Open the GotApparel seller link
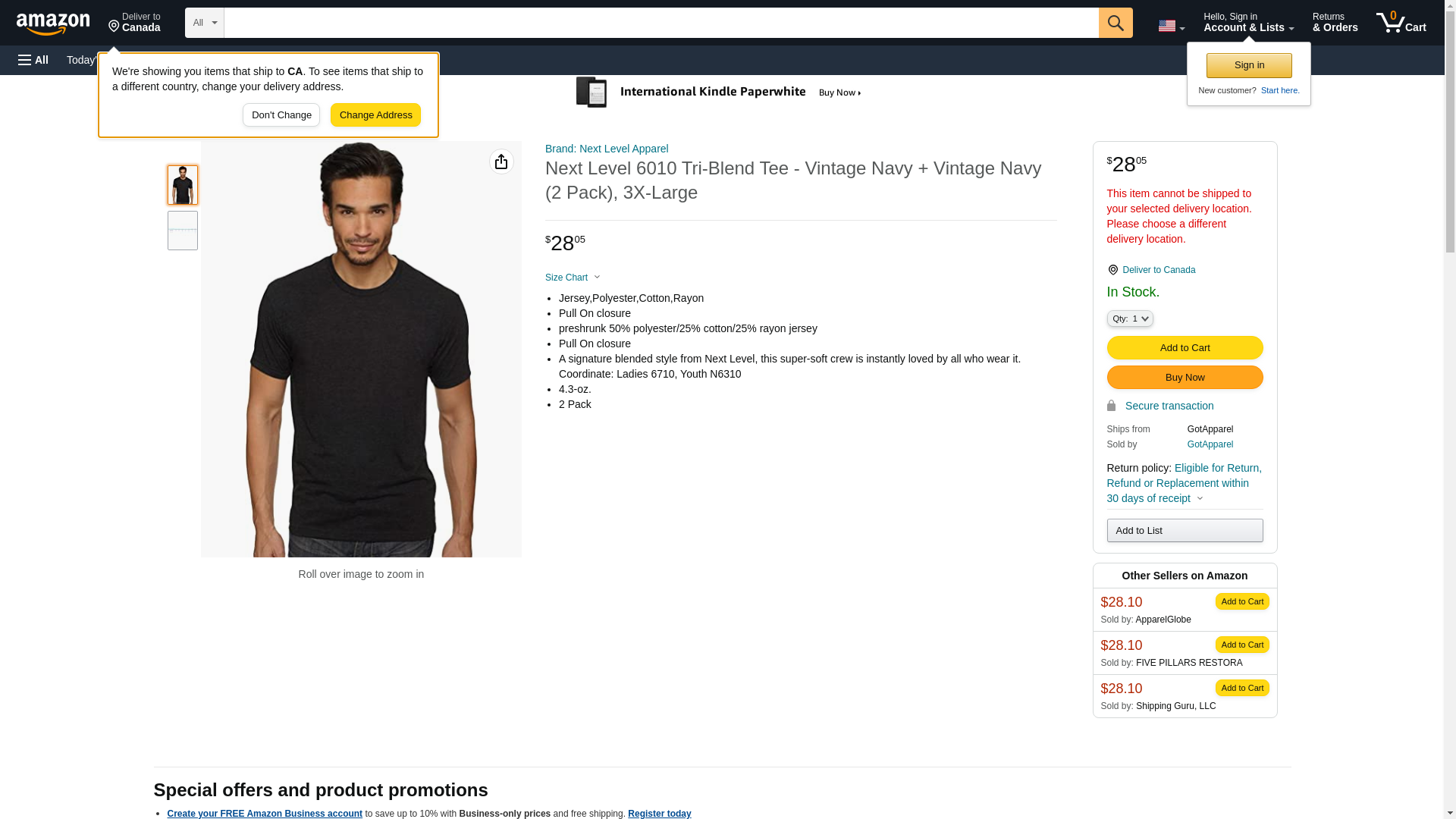Image resolution: width=1456 pixels, height=819 pixels. tap(1210, 444)
